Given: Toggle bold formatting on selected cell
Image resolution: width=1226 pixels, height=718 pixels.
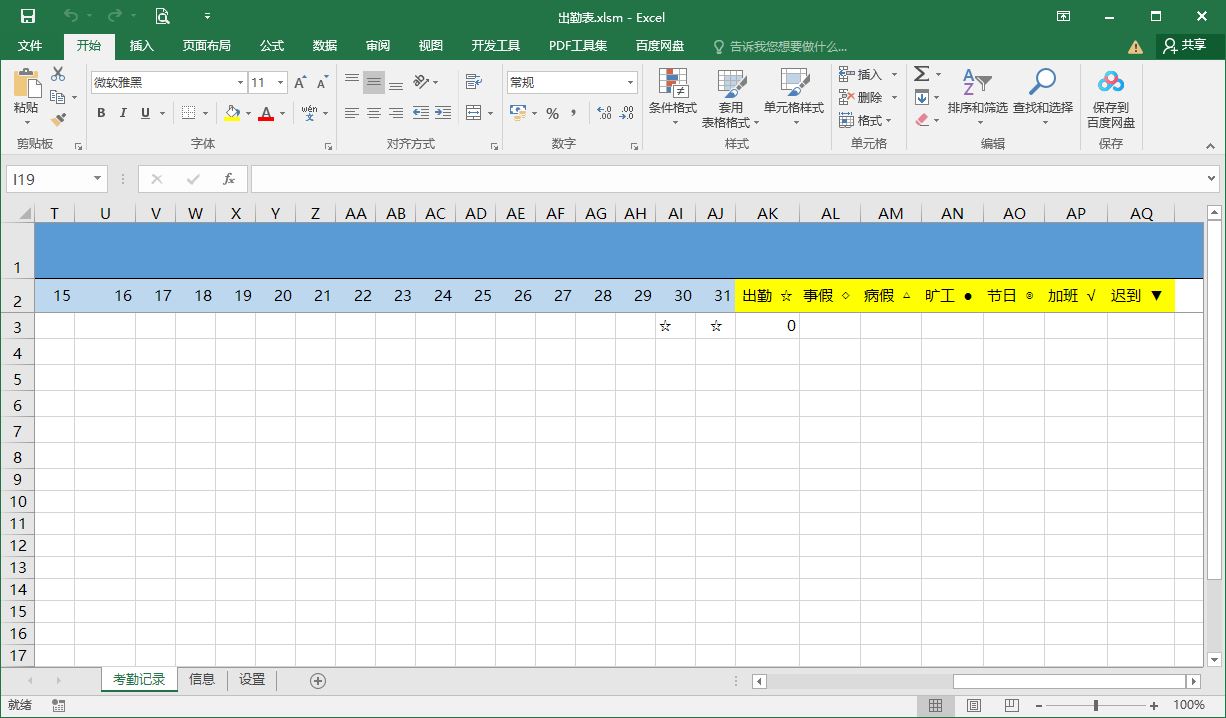Looking at the screenshot, I should point(100,113).
